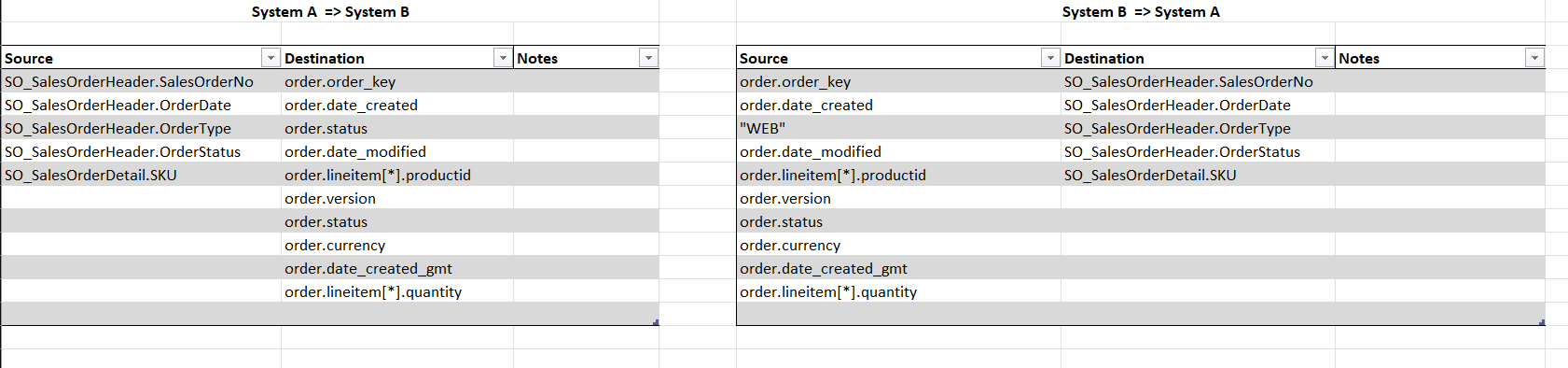
Task: Select order.lineitem[*].productid in right Source column
Action: [898, 175]
